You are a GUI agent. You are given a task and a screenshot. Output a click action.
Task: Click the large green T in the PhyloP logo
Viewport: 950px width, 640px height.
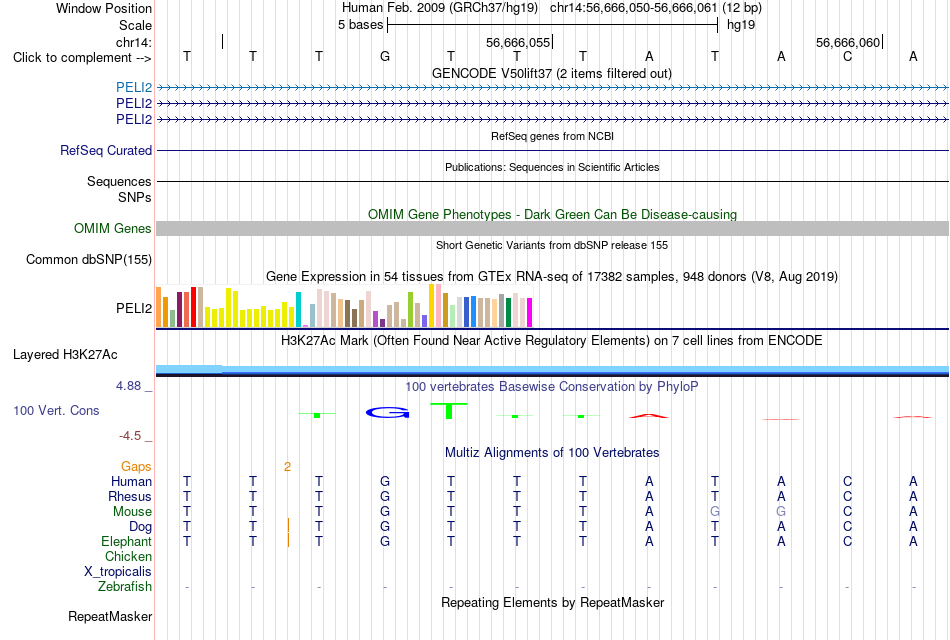(449, 411)
